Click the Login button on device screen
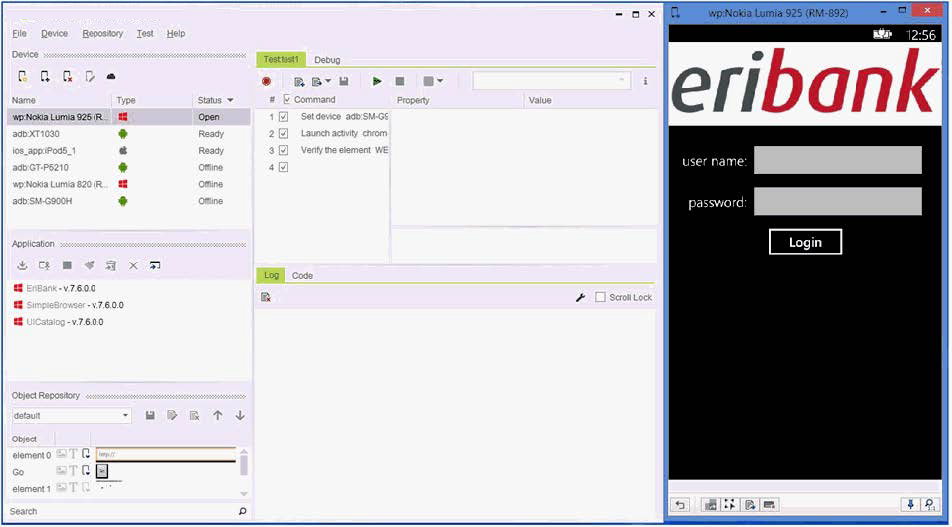Image resolution: width=952 pixels, height=527 pixels. (x=805, y=242)
